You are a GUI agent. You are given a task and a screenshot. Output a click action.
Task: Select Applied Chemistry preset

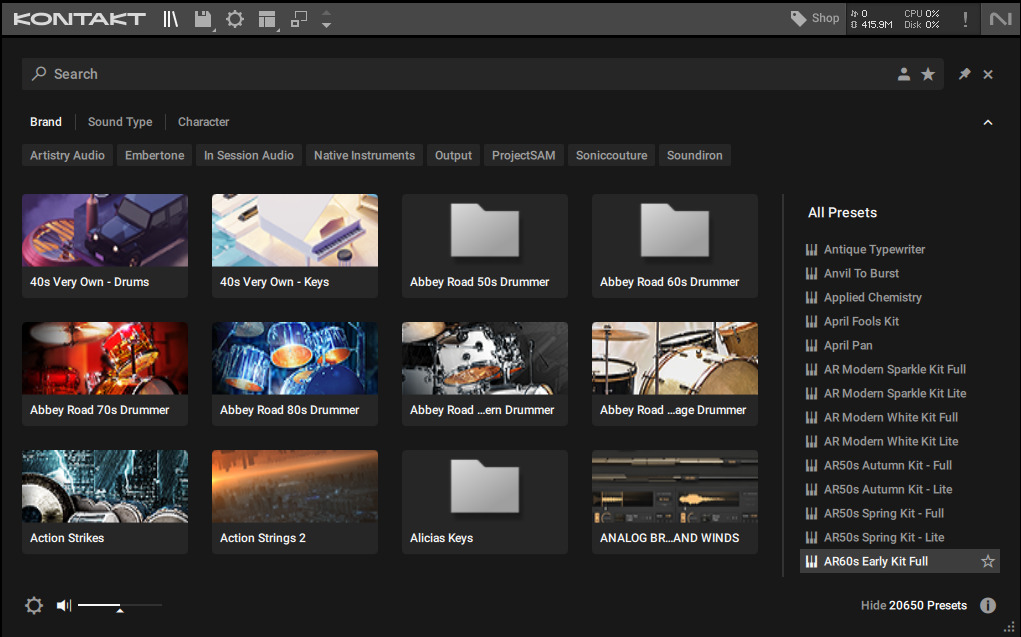pyautogui.click(x=900, y=298)
